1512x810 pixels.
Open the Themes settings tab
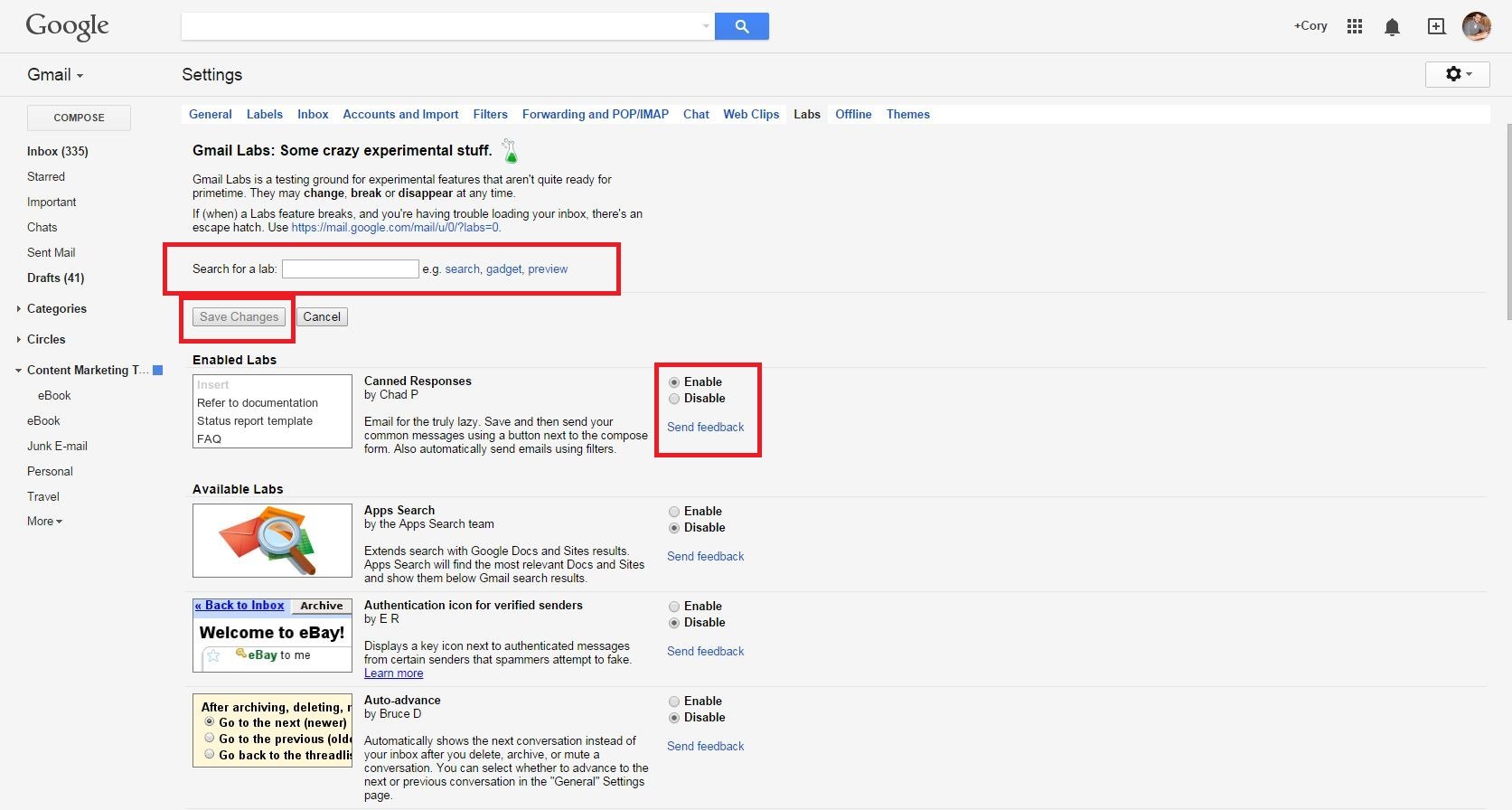pyautogui.click(x=907, y=115)
